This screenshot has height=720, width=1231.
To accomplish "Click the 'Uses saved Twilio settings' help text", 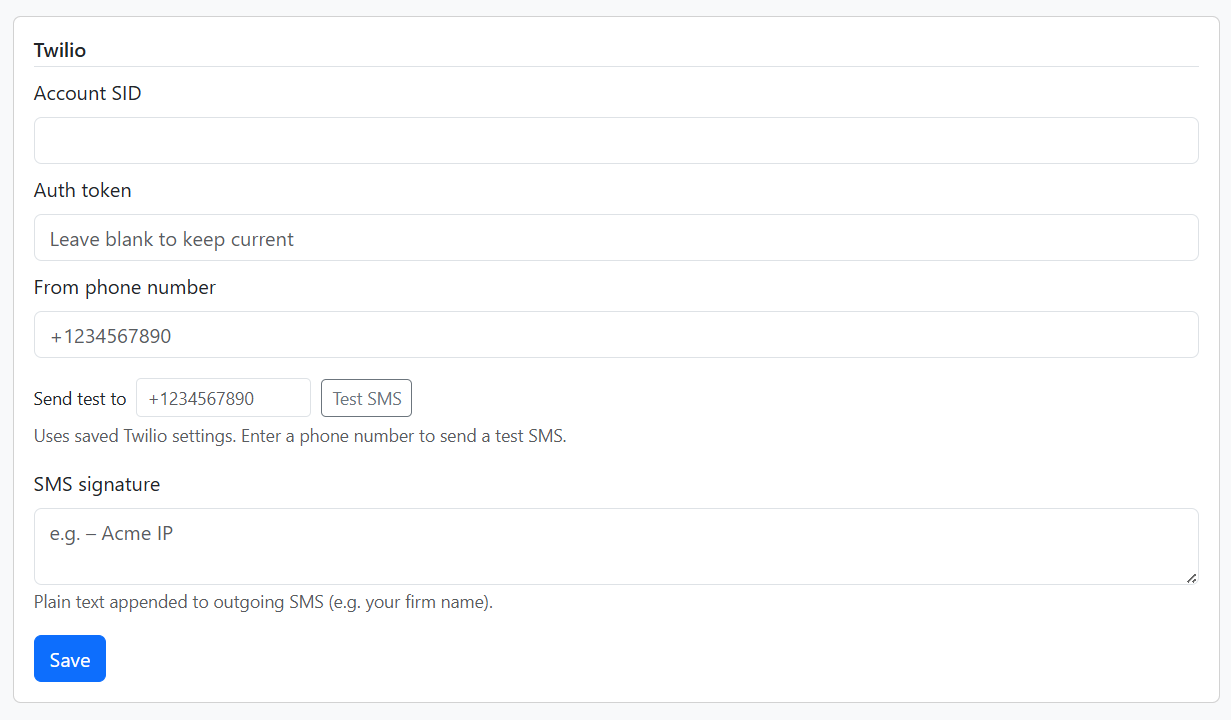I will pos(300,436).
